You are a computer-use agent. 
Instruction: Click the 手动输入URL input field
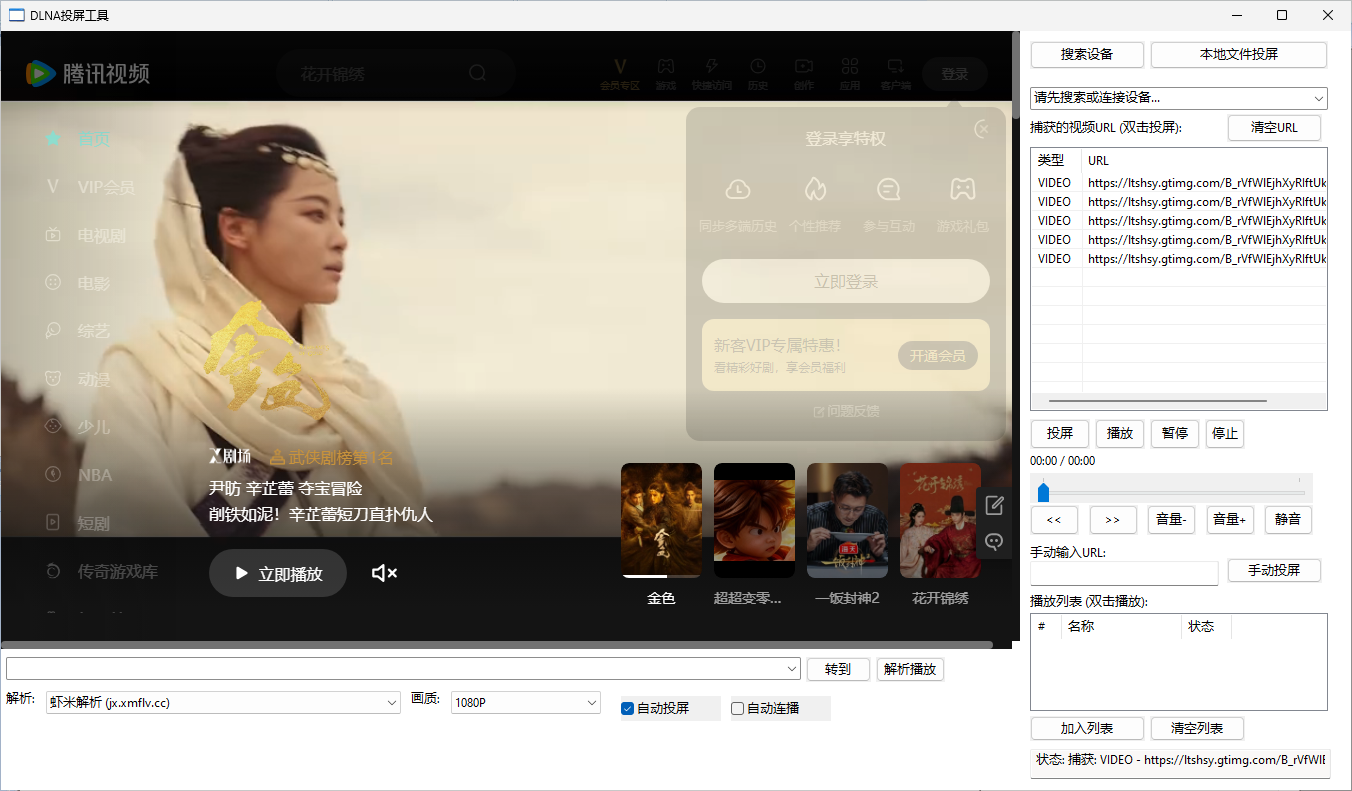pos(1124,573)
